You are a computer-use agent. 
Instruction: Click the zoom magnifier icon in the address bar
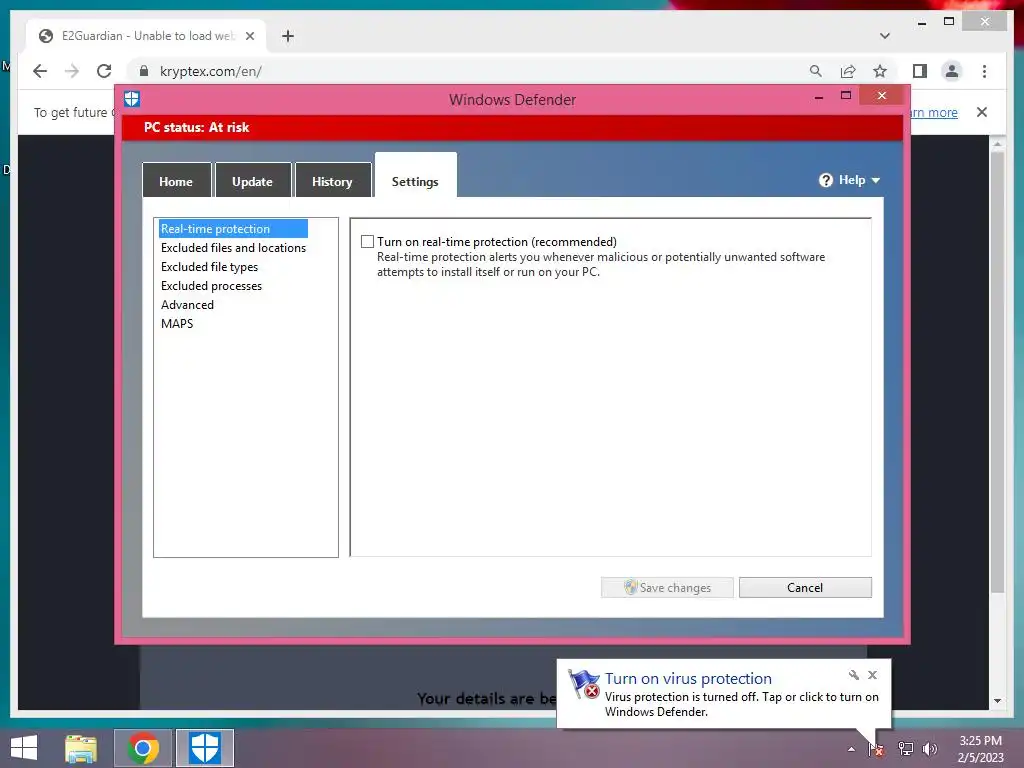point(816,71)
